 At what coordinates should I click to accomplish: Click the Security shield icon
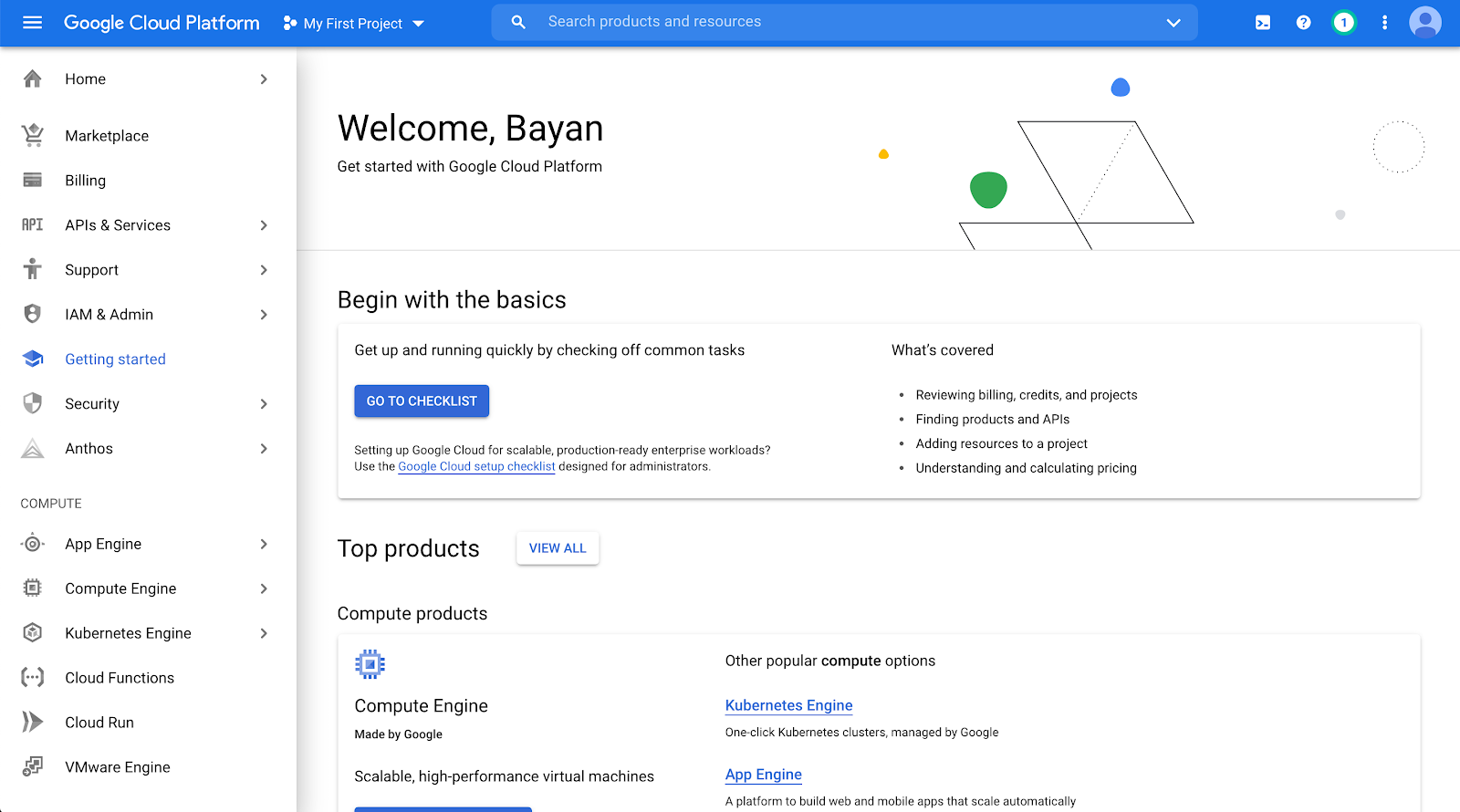[33, 403]
